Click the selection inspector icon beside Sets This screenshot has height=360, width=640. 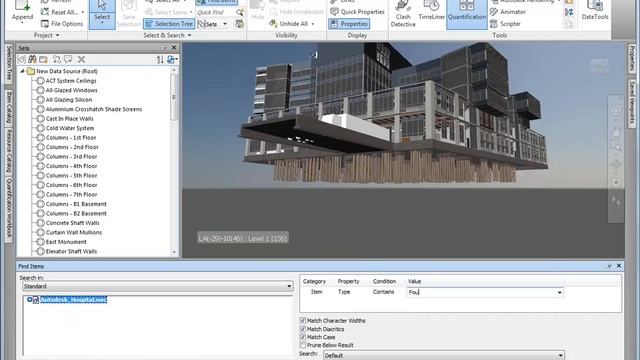240,24
